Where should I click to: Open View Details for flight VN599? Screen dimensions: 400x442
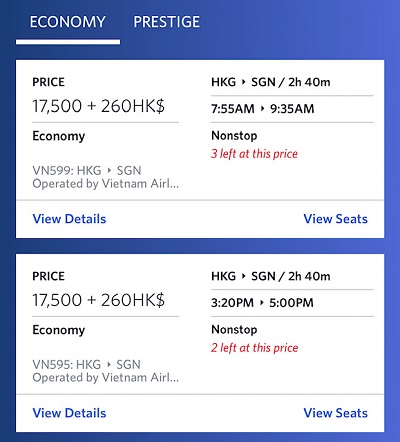[69, 219]
